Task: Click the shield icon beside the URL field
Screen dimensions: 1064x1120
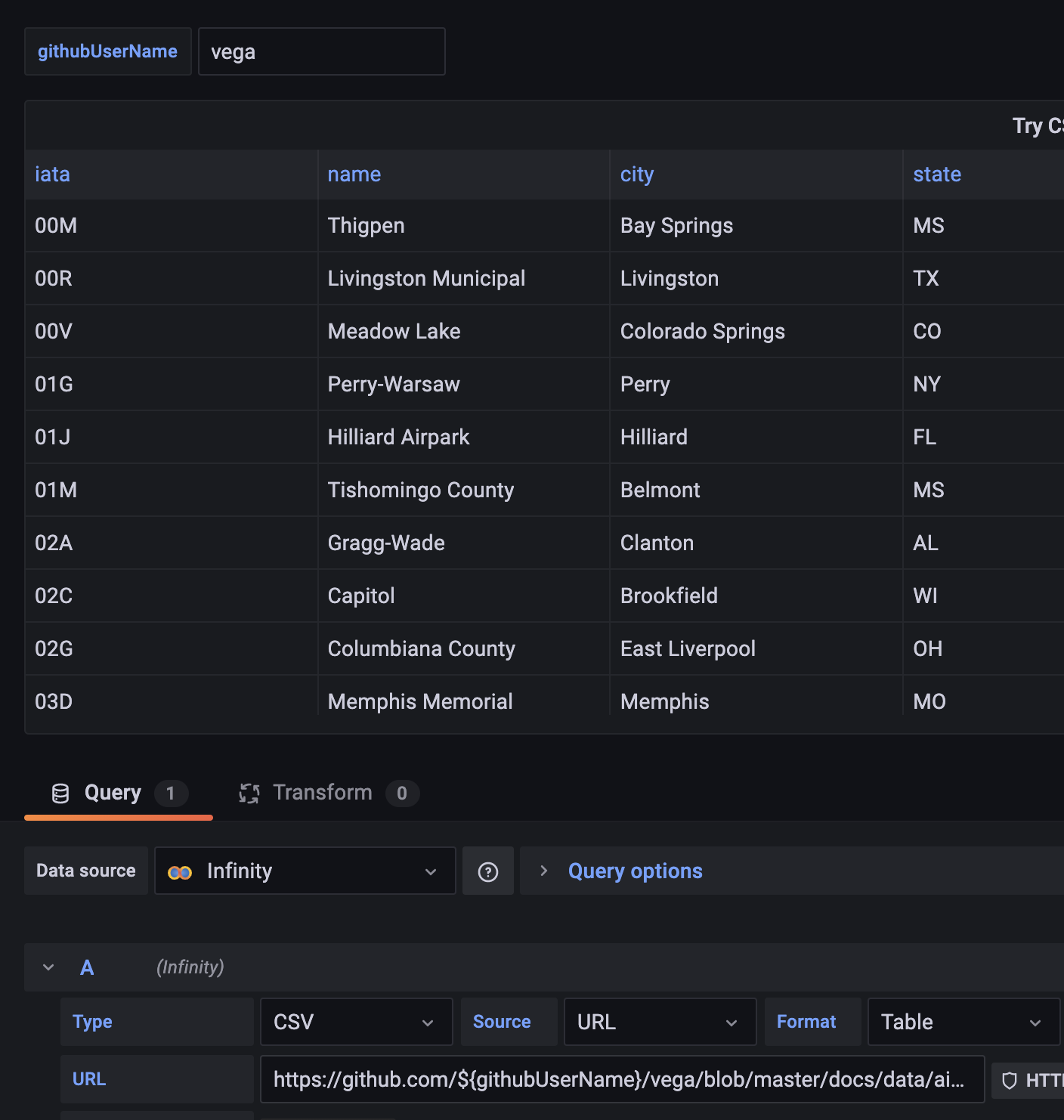Action: 1008,1079
